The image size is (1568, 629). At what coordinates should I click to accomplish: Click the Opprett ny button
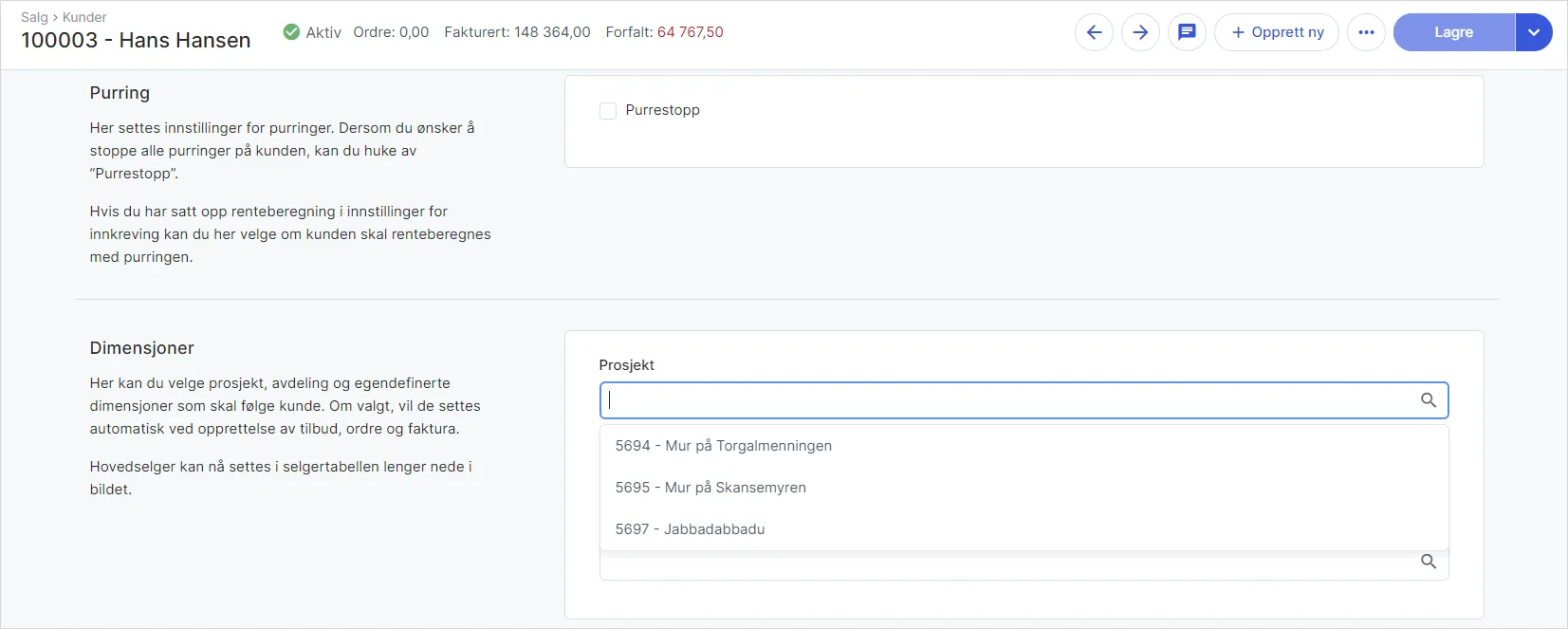coord(1276,32)
